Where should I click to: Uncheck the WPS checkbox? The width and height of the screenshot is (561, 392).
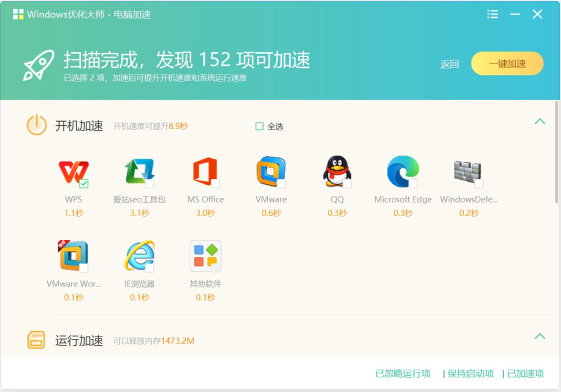click(84, 184)
